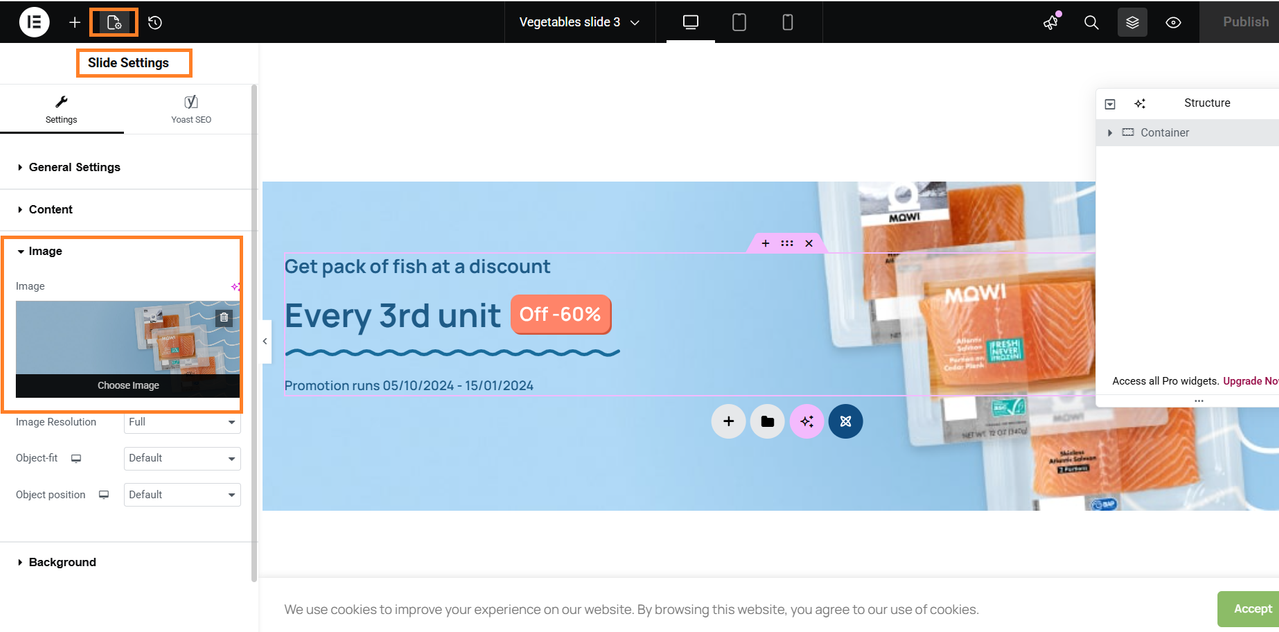Click container handle add plus icon

click(766, 243)
